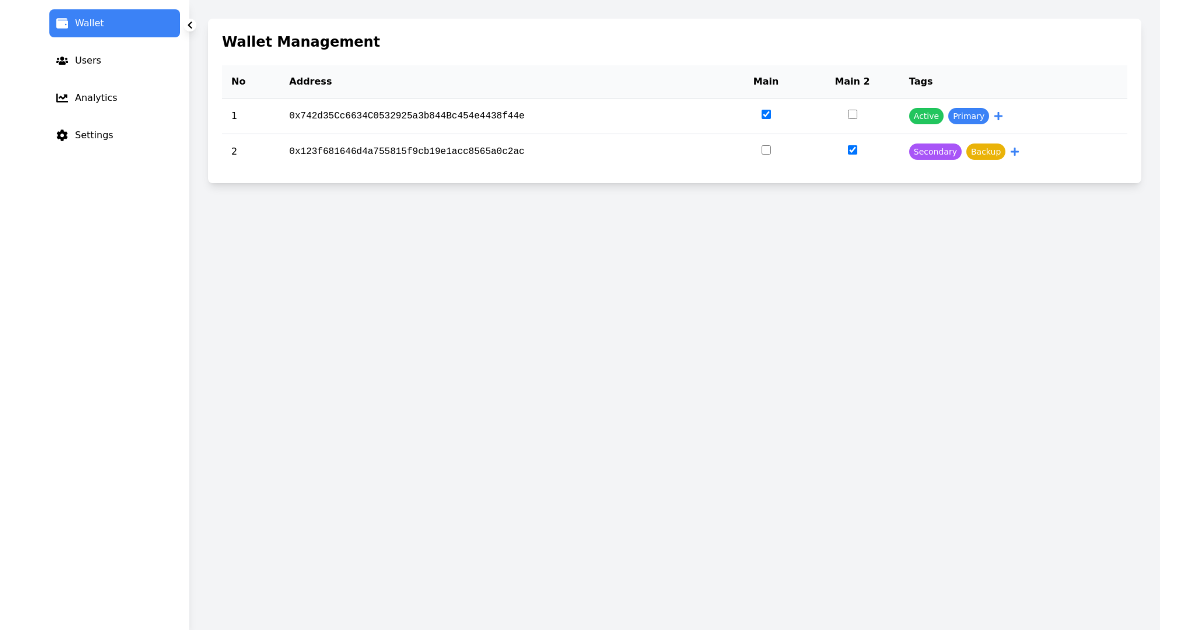Enable Main 2 for wallet 1
The image size is (1200, 630).
tap(852, 114)
